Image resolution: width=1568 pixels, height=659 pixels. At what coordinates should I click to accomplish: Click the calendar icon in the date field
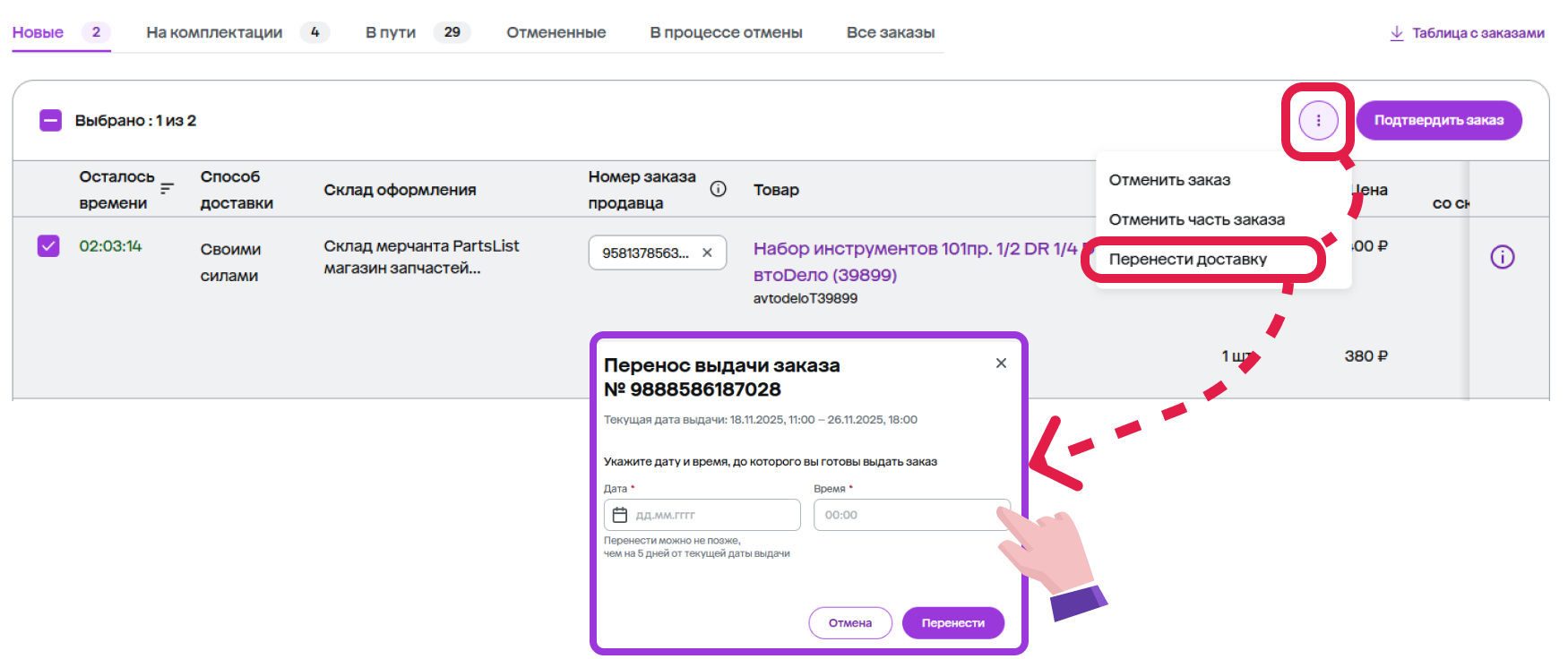coord(620,515)
